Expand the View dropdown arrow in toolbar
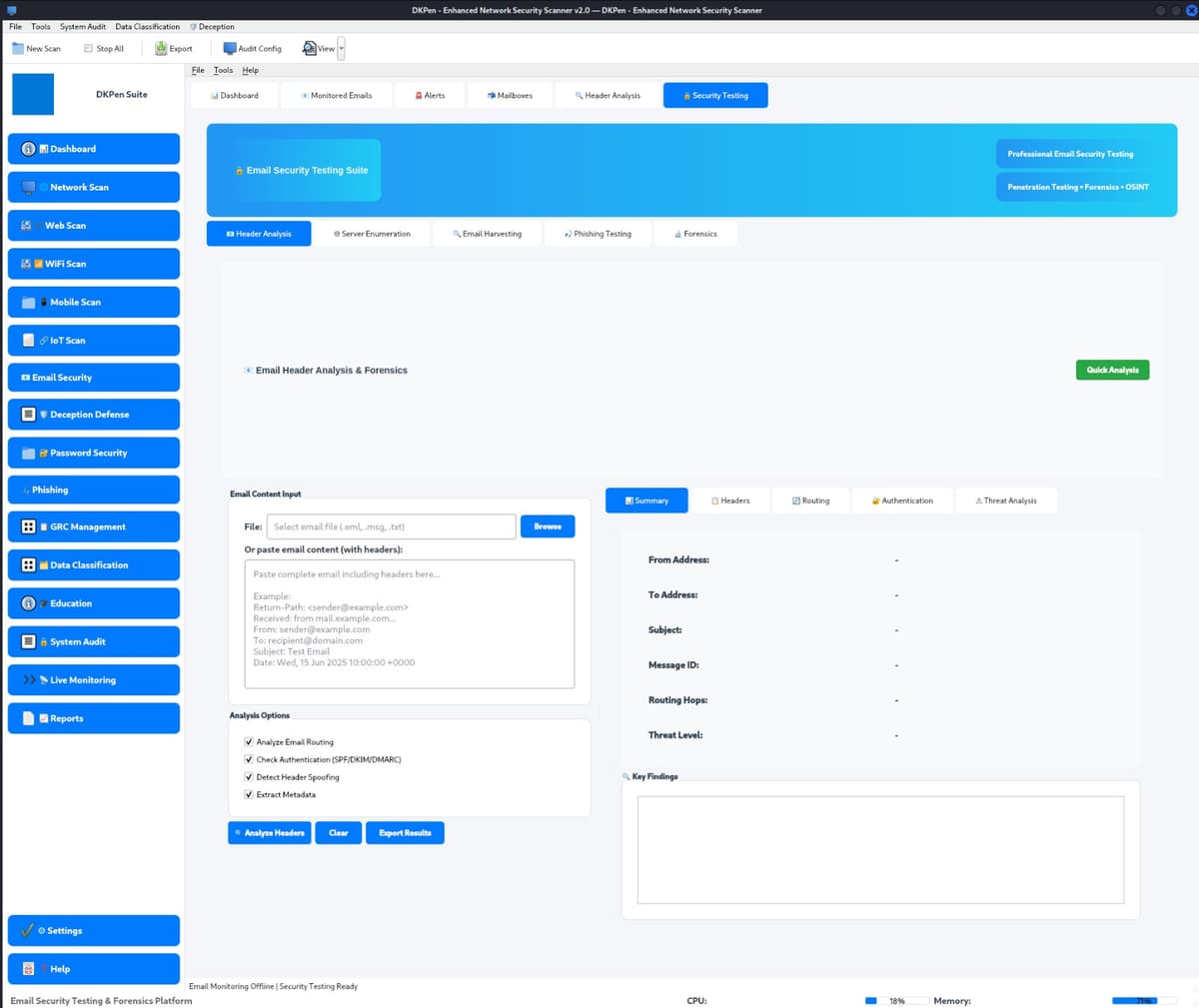This screenshot has width=1199, height=1008. (x=342, y=48)
